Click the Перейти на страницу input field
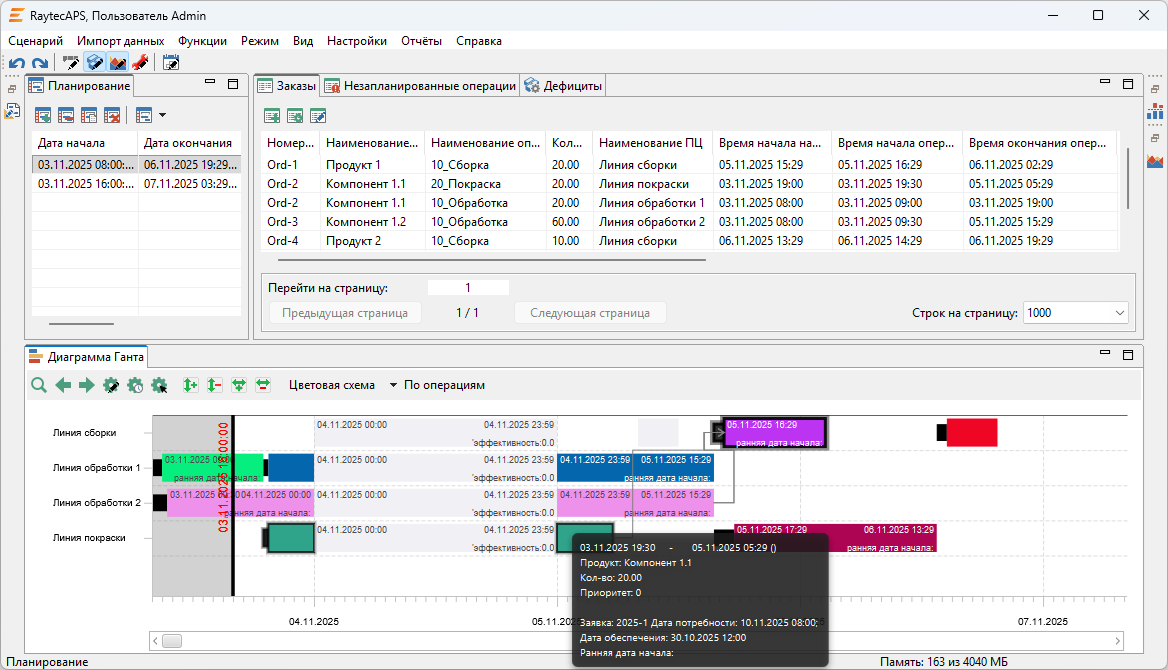The height and width of the screenshot is (670, 1168). [x=468, y=288]
